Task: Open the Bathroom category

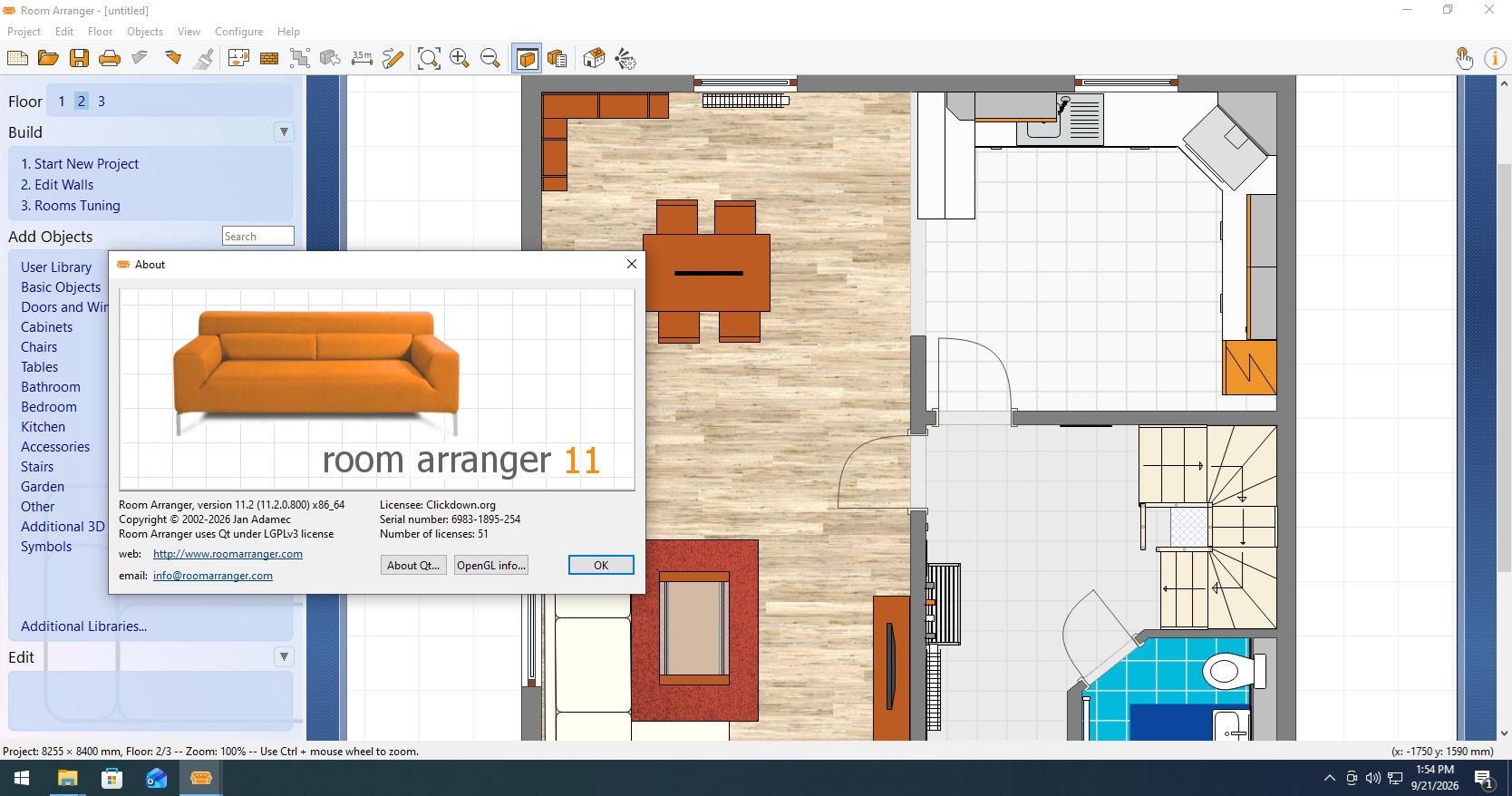Action: (x=51, y=387)
